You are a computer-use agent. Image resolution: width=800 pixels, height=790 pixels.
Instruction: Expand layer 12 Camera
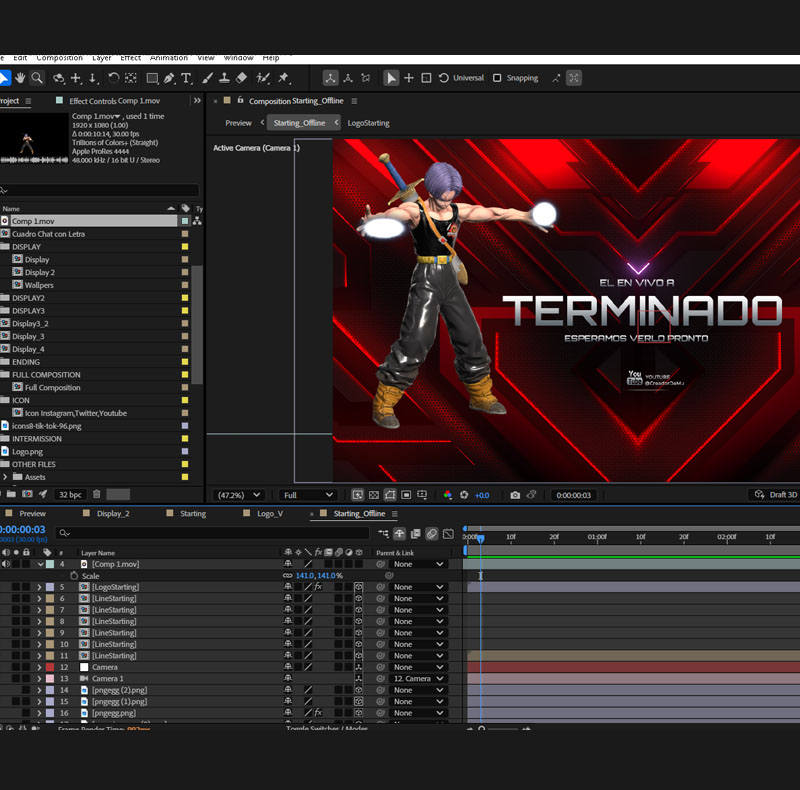click(x=39, y=667)
